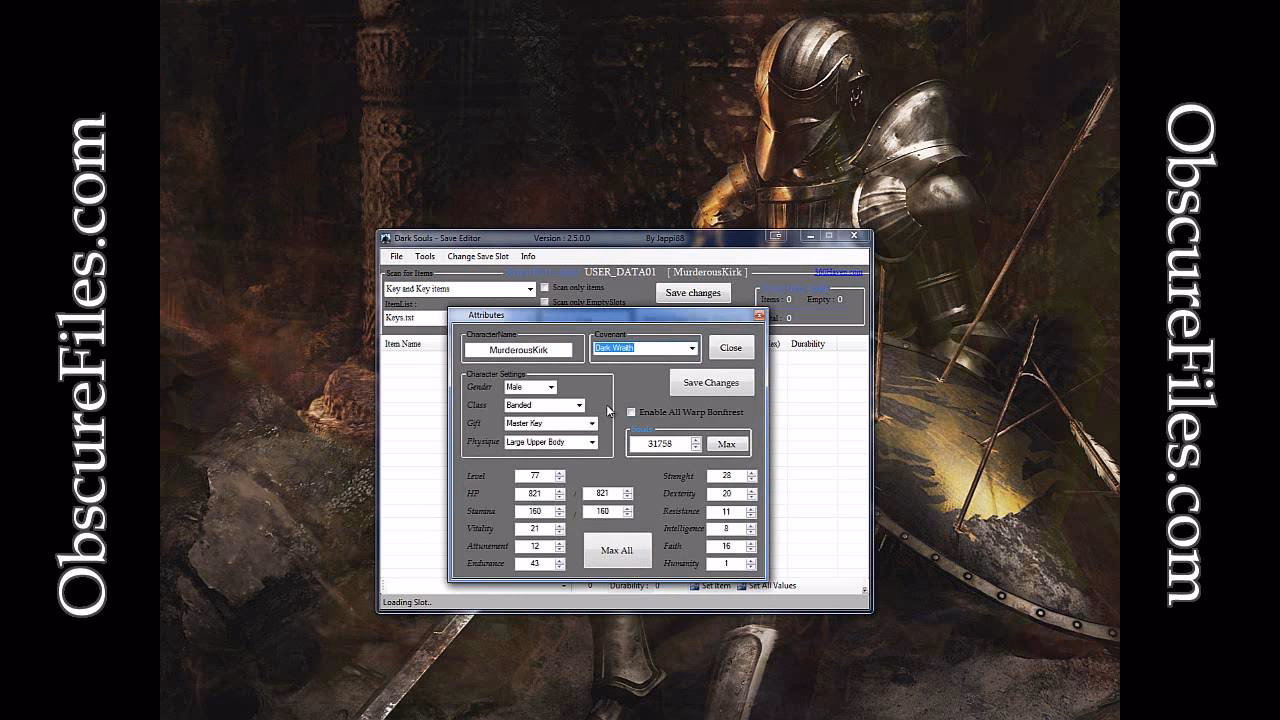Click Save Changes in Attributes dialog

tap(711, 382)
